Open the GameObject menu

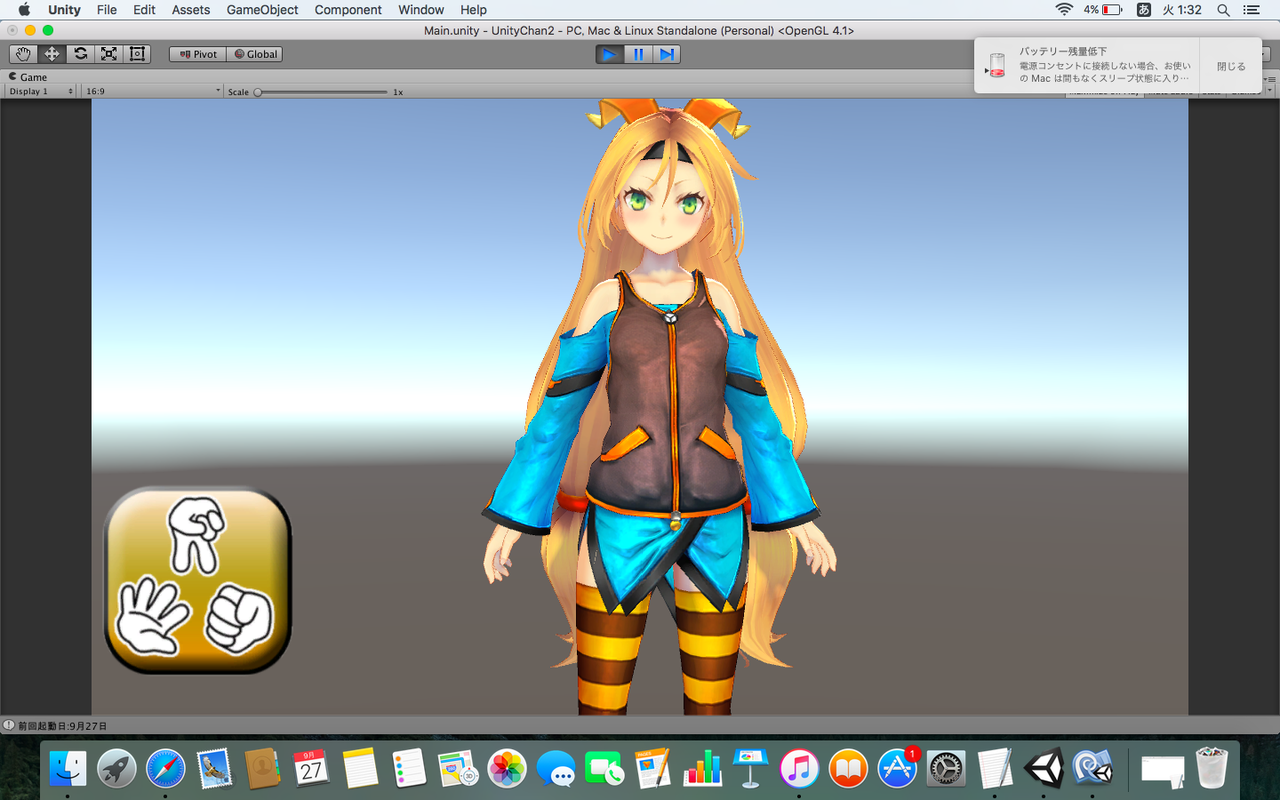point(262,10)
